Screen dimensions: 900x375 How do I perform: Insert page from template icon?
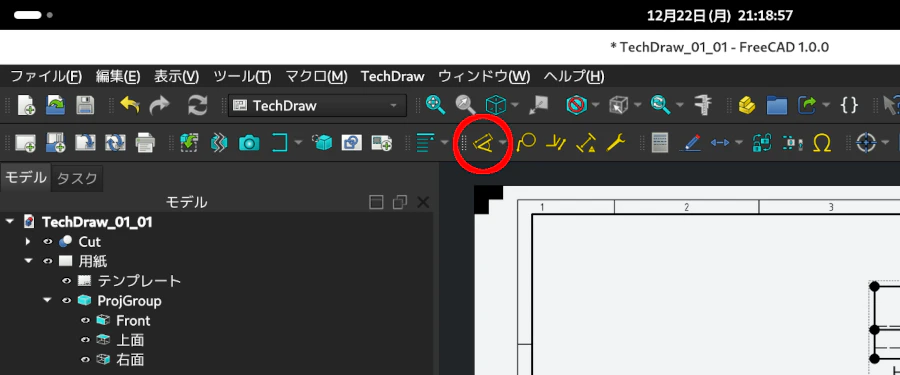(56, 142)
